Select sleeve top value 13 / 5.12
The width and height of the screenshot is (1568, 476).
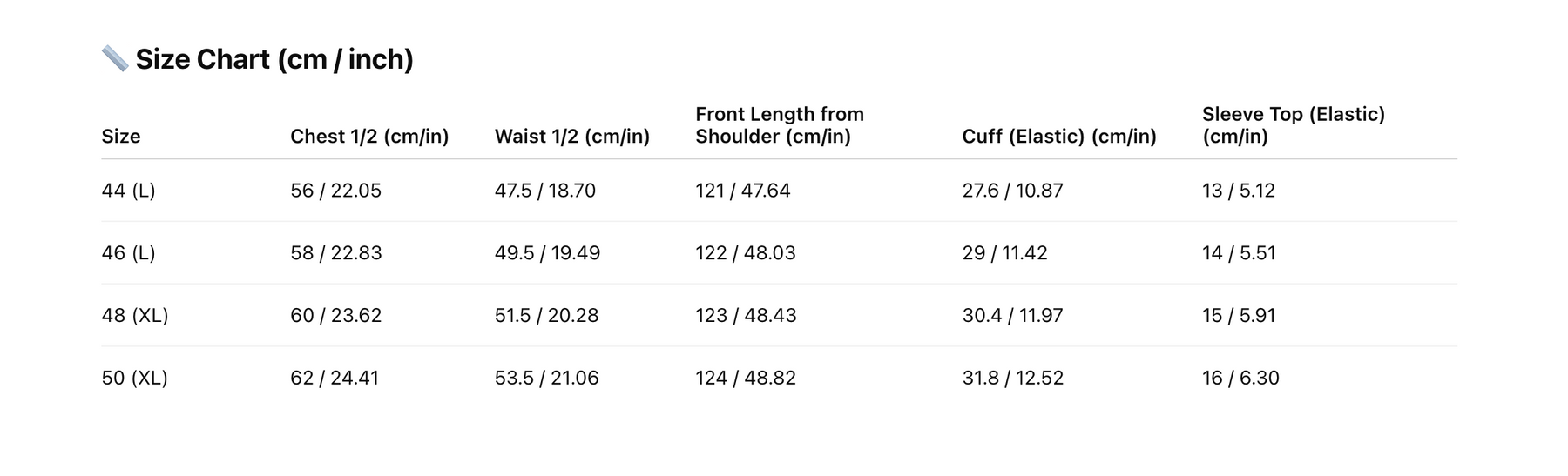click(1238, 191)
